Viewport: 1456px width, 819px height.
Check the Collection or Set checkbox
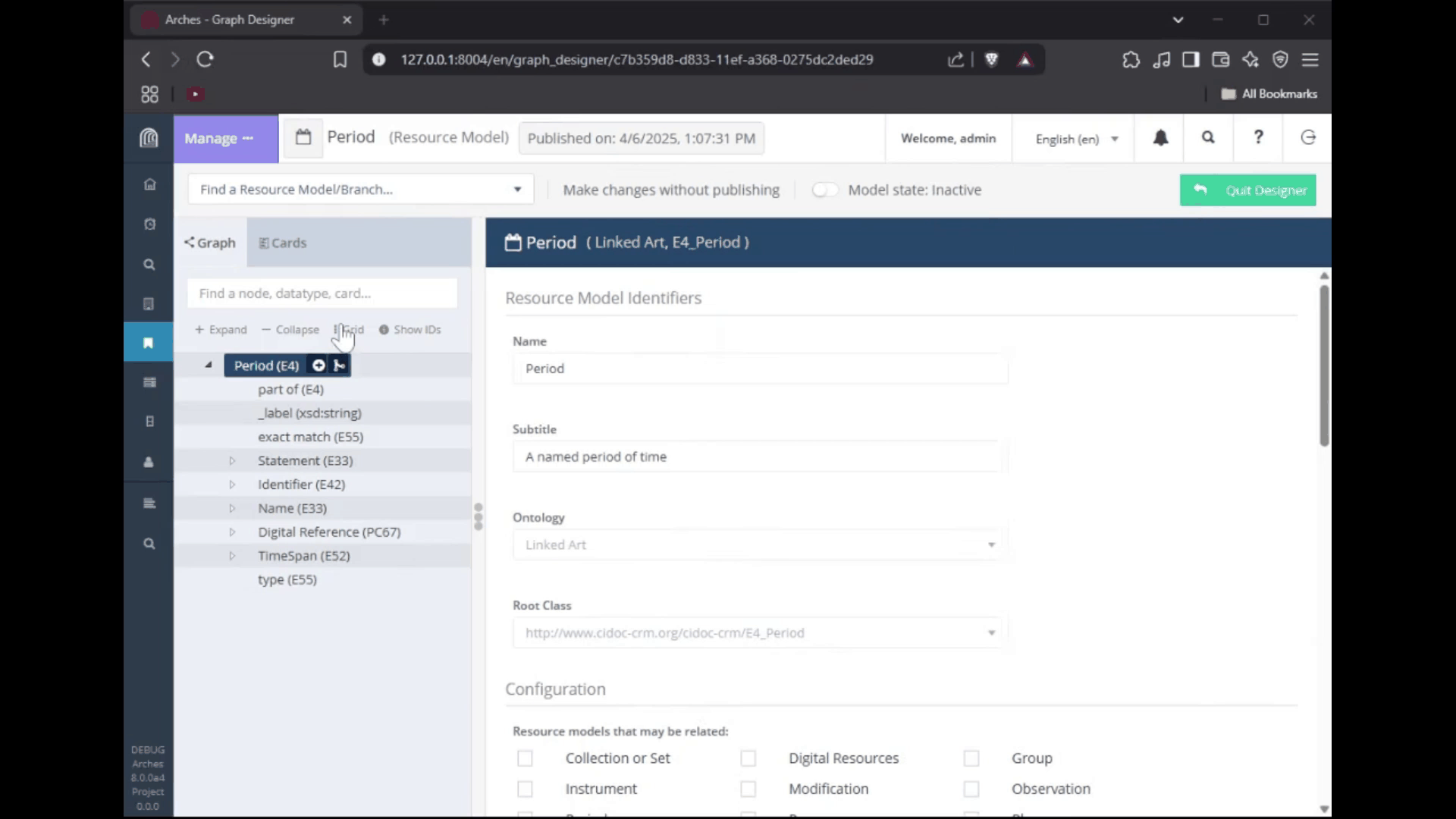(525, 758)
